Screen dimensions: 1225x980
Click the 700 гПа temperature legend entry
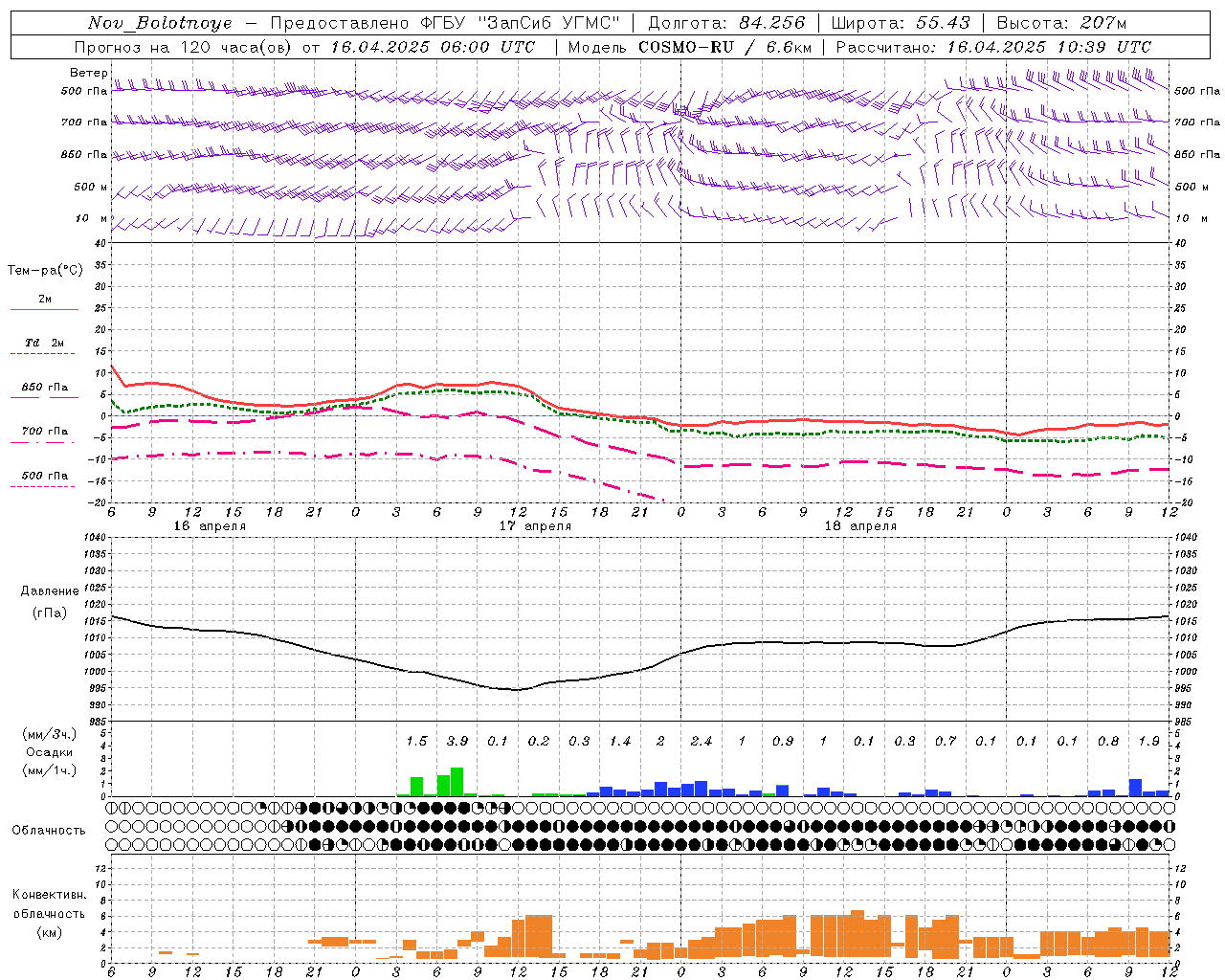(44, 432)
